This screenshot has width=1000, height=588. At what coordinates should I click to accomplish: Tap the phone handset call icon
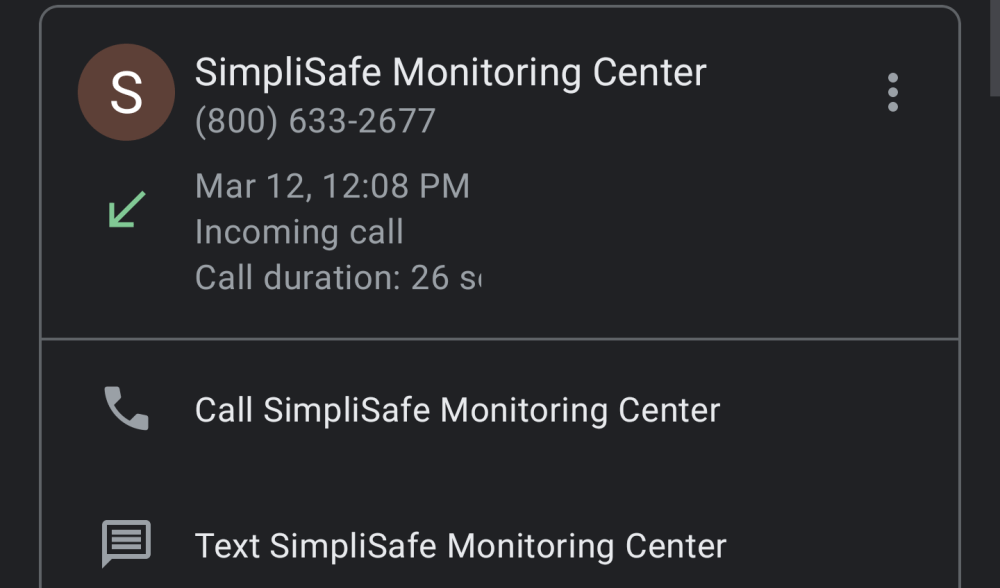point(126,409)
